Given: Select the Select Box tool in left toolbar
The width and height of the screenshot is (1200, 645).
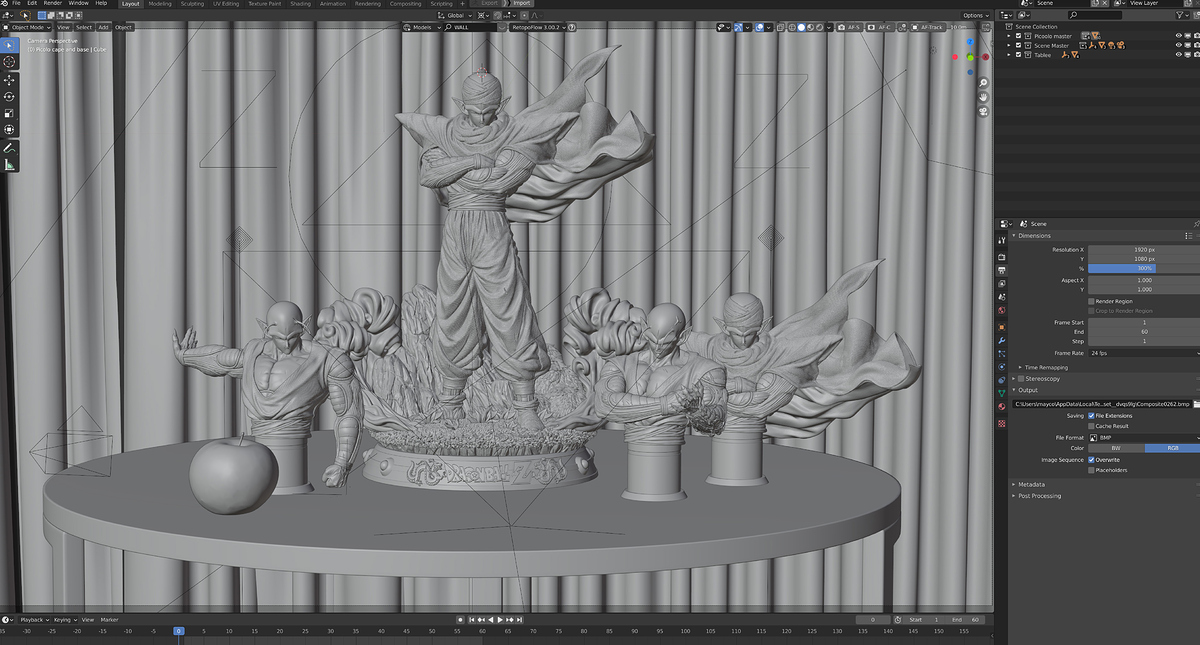Looking at the screenshot, I should [x=9, y=45].
